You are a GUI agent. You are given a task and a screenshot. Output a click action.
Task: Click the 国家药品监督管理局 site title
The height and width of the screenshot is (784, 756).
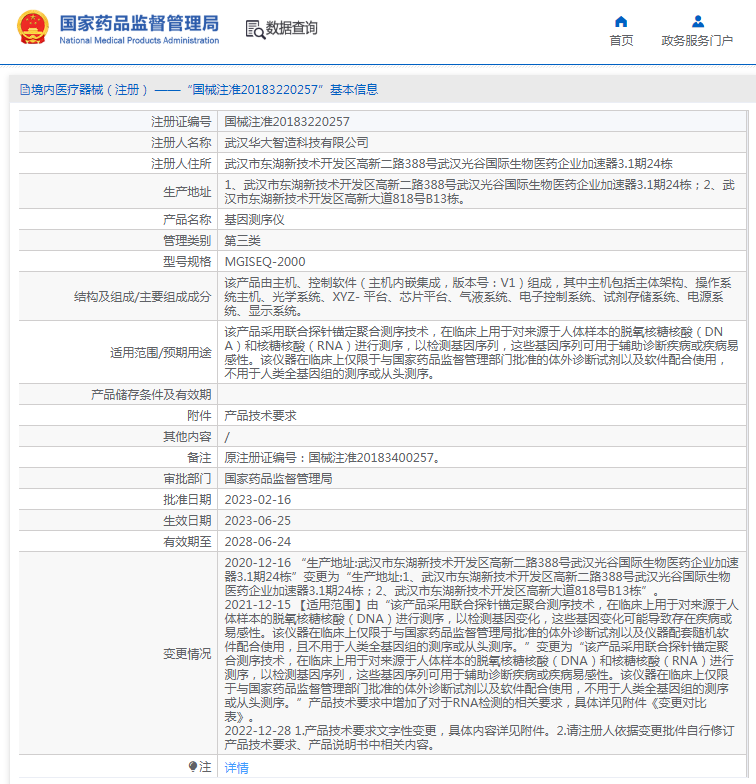coord(139,23)
